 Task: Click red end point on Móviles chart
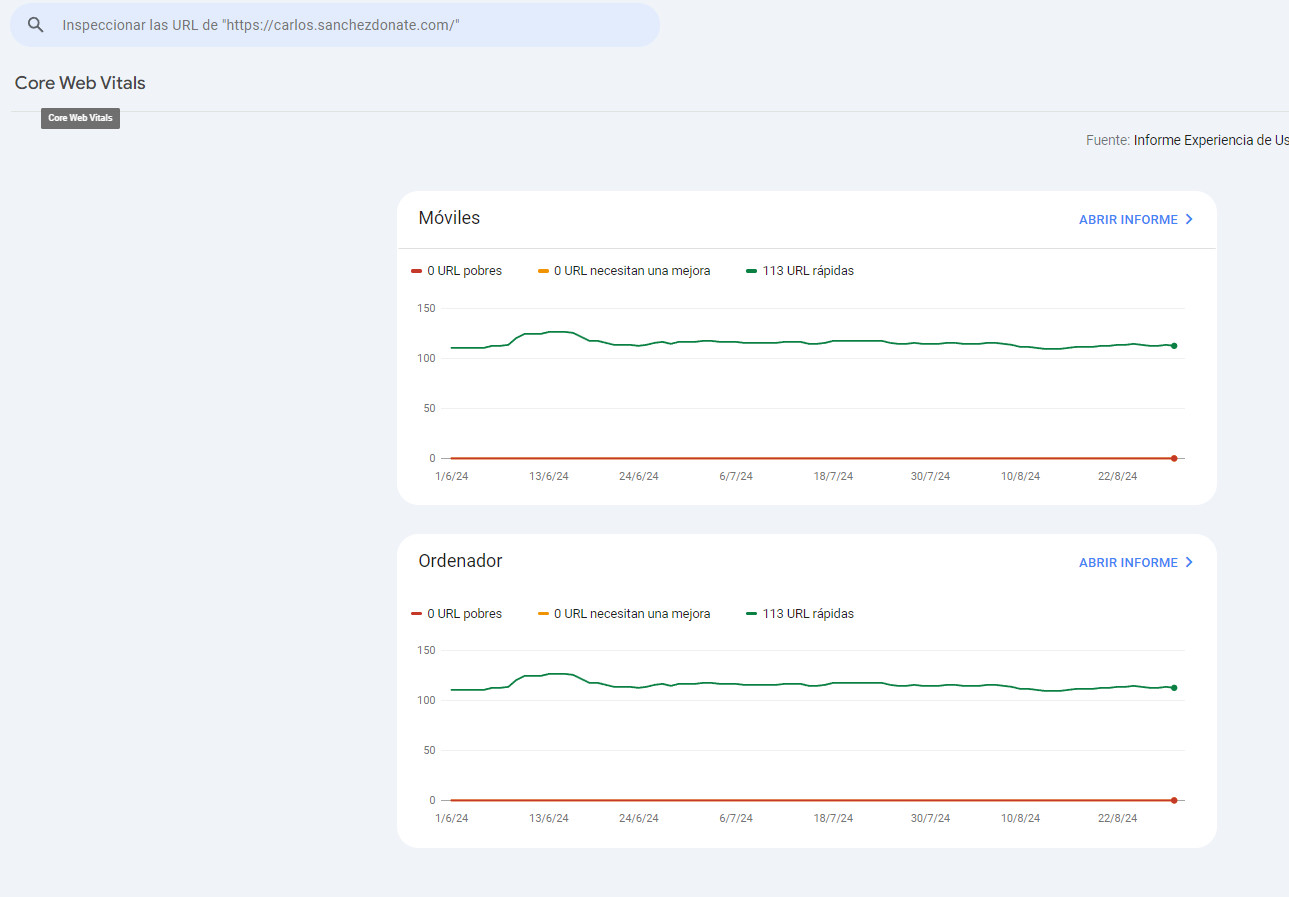click(1173, 458)
